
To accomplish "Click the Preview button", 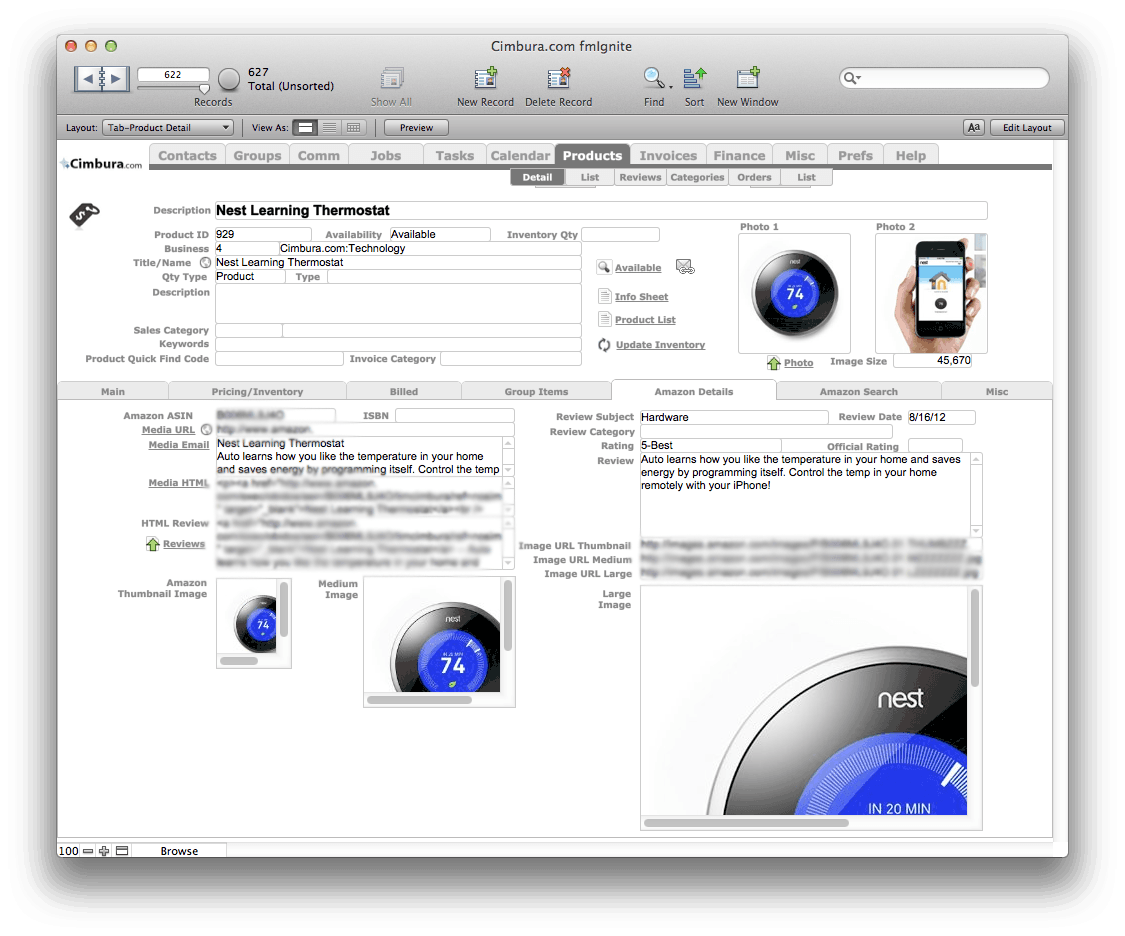I will pyautogui.click(x=416, y=128).
